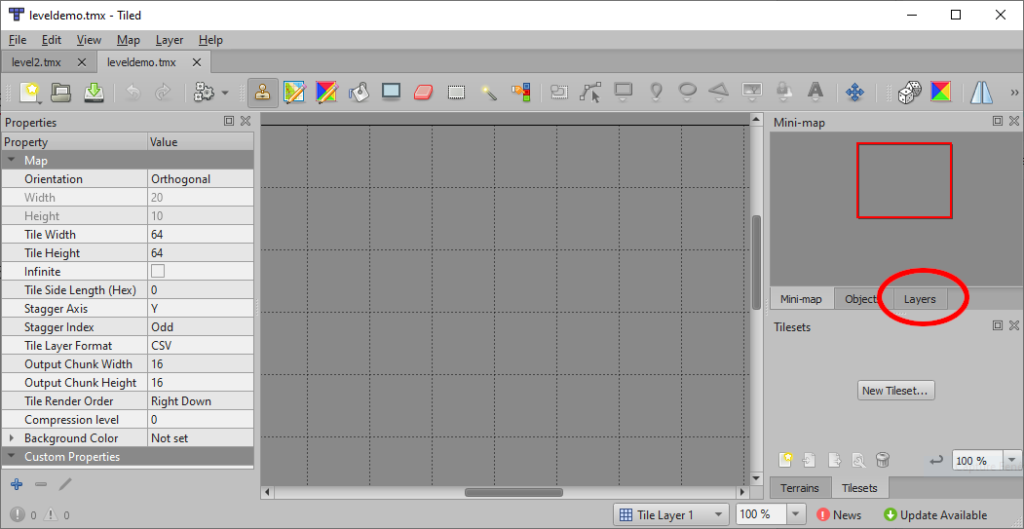Click the New document toolbar icon

30,93
